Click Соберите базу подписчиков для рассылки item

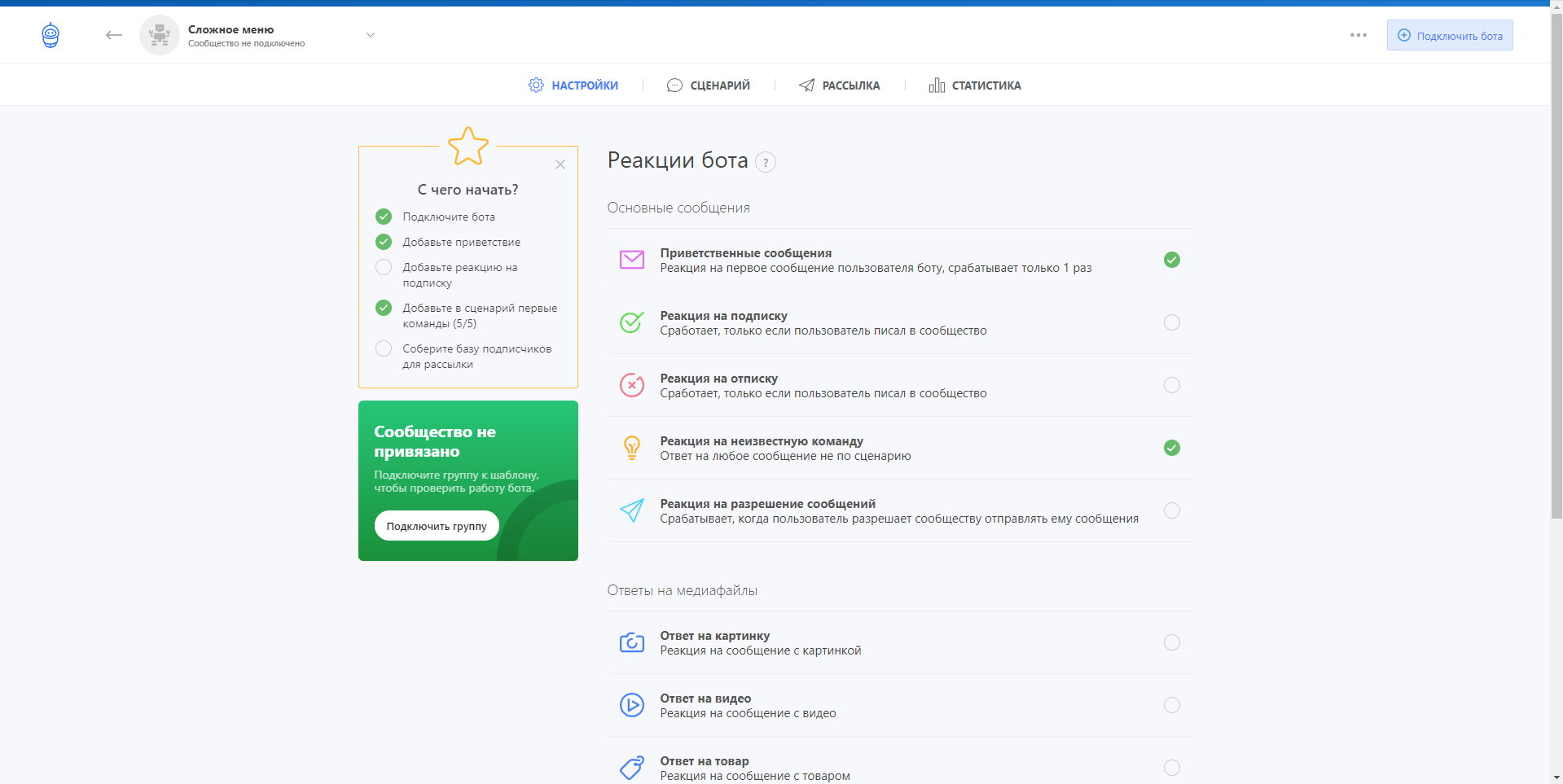click(476, 357)
